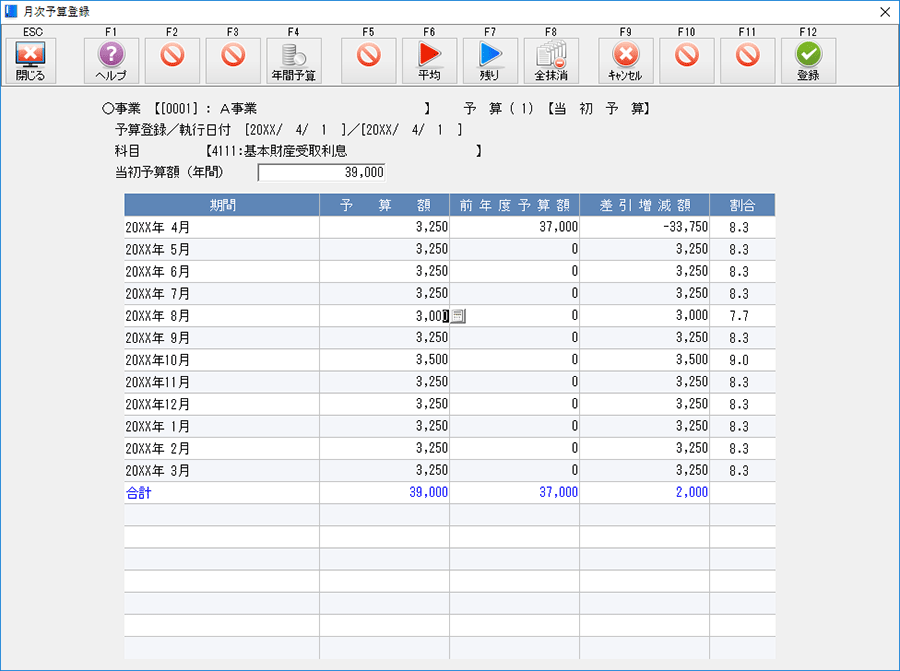Click the 予算額 cell for 2月
The width and height of the screenshot is (900, 671).
385,448
